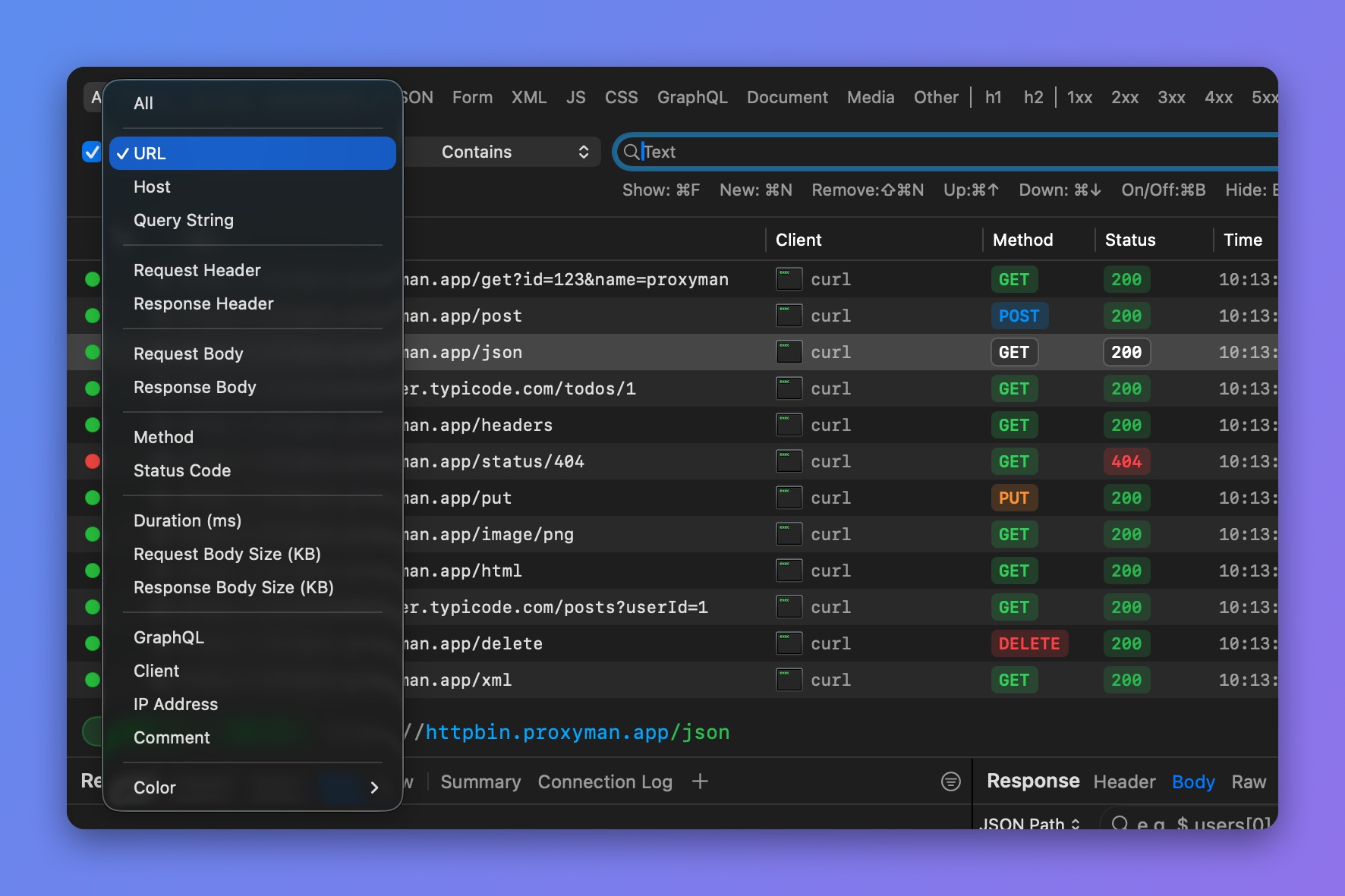Click the plus icon next to Connection Log
Viewport: 1345px width, 896px height.
coord(700,781)
